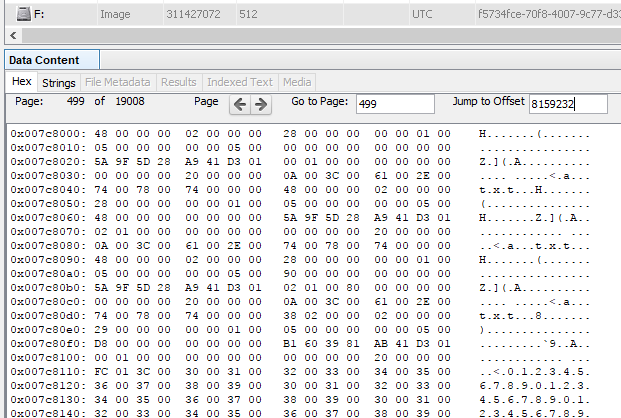The height and width of the screenshot is (418, 621).
Task: Click ASCII text 't.x.t...H.......'
Action: click(x=534, y=190)
